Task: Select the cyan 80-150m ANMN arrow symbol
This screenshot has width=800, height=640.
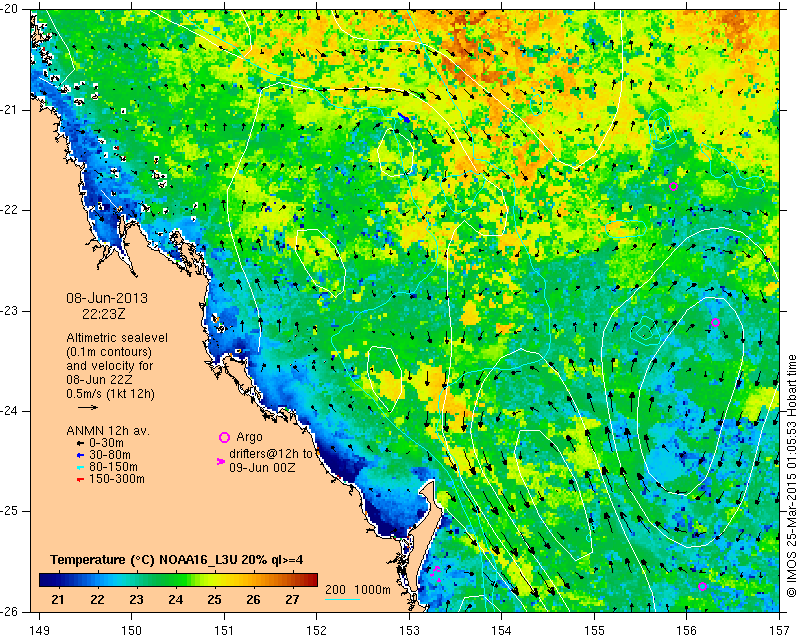Action: [80, 467]
